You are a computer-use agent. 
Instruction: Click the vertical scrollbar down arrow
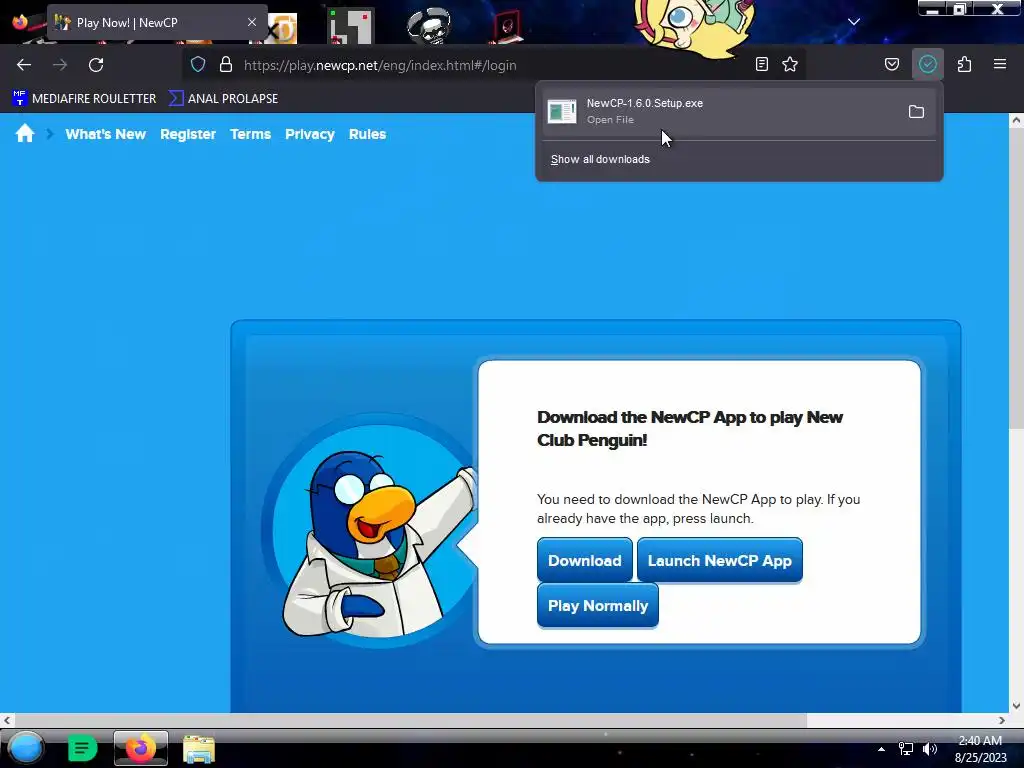(x=1016, y=705)
